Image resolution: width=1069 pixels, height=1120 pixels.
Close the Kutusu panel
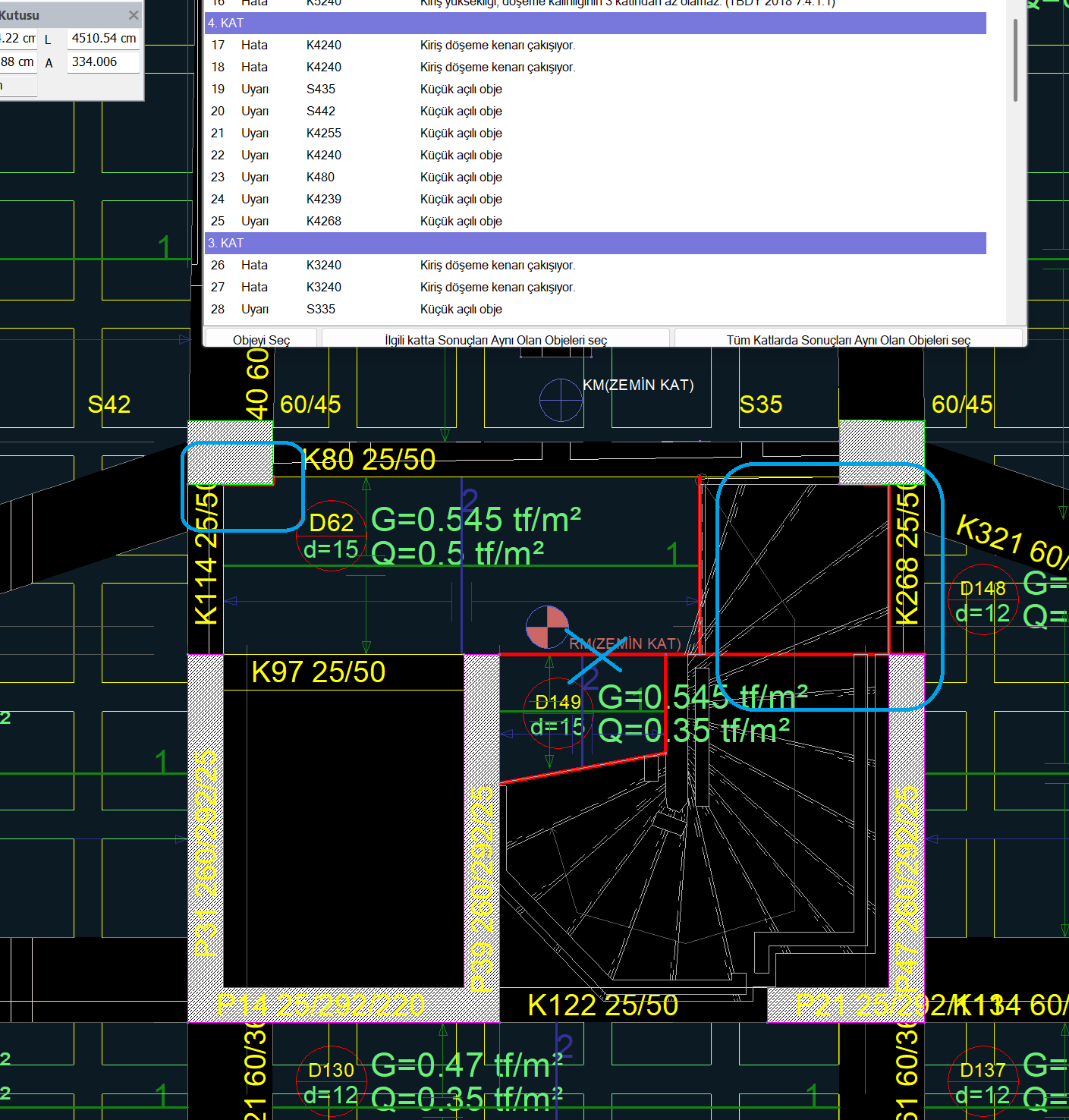134,15
